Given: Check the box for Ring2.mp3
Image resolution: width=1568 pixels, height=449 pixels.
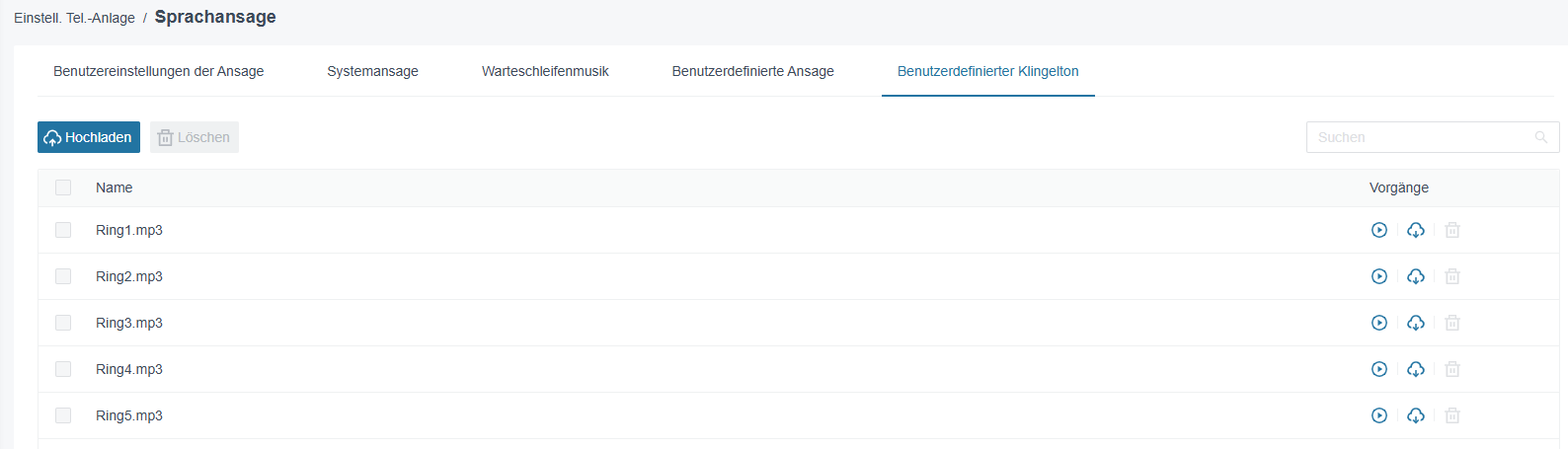Looking at the screenshot, I should click(63, 276).
